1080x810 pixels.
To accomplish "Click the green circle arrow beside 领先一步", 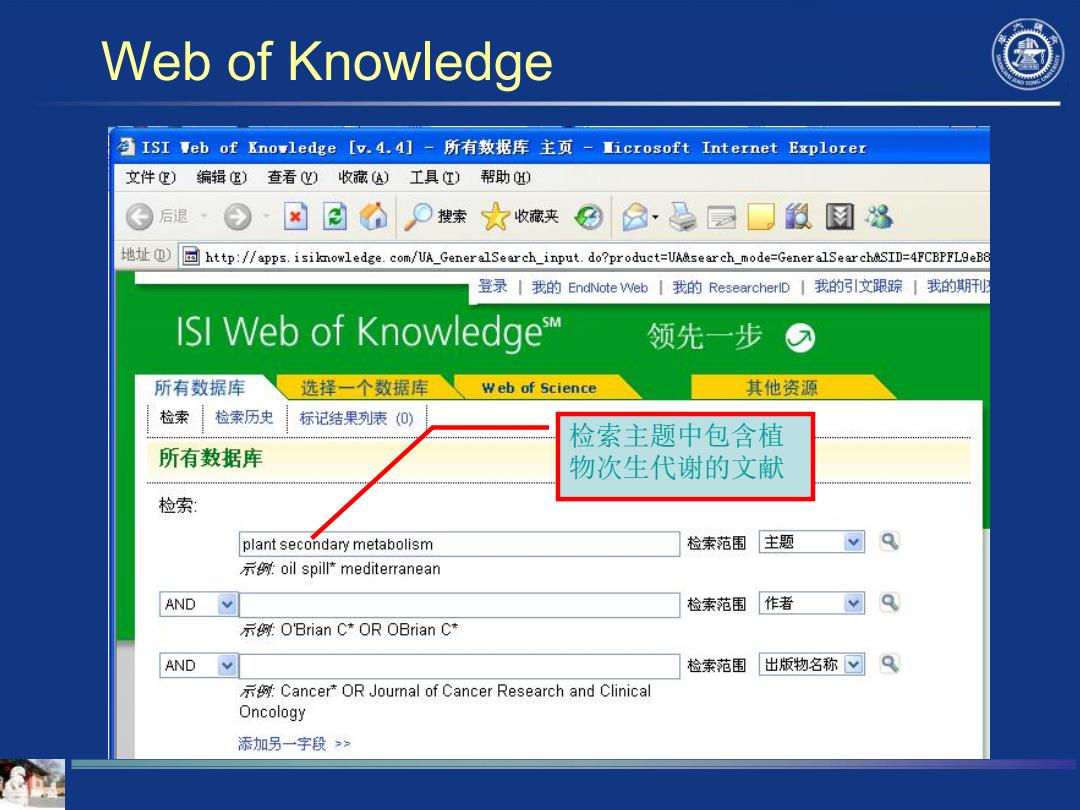I will pyautogui.click(x=800, y=338).
